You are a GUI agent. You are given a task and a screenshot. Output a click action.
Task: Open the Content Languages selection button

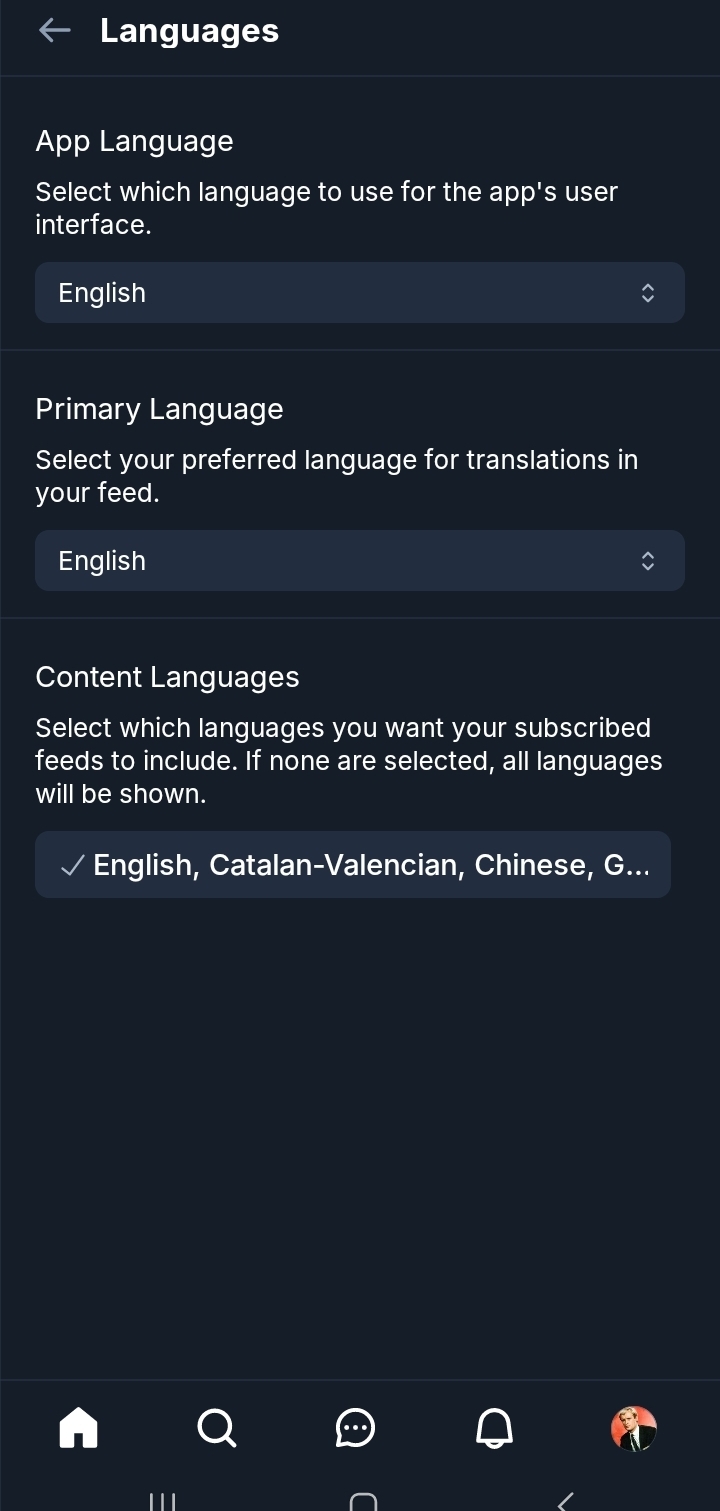pos(353,865)
